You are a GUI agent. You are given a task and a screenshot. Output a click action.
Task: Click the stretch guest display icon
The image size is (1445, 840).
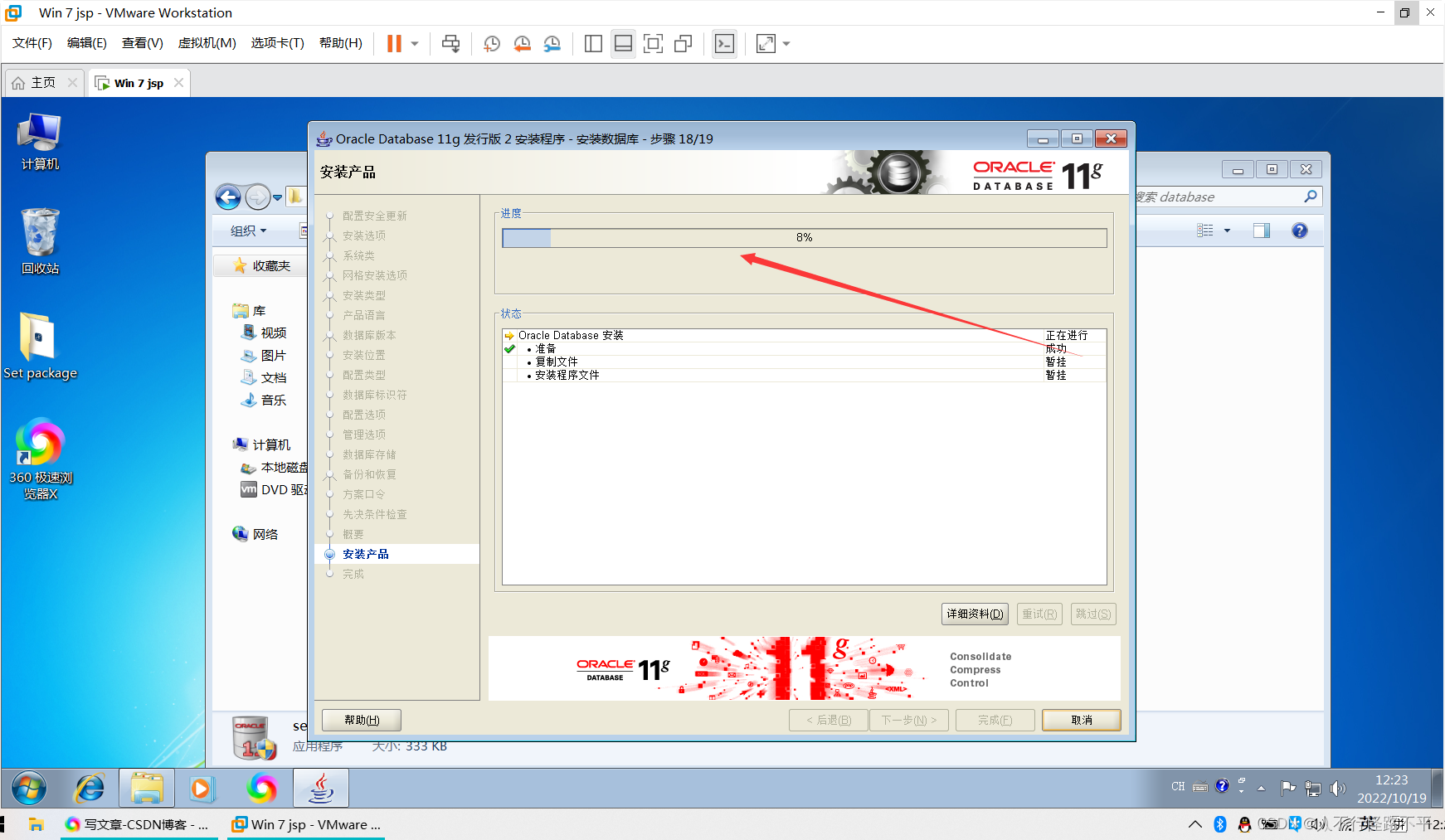pos(766,43)
